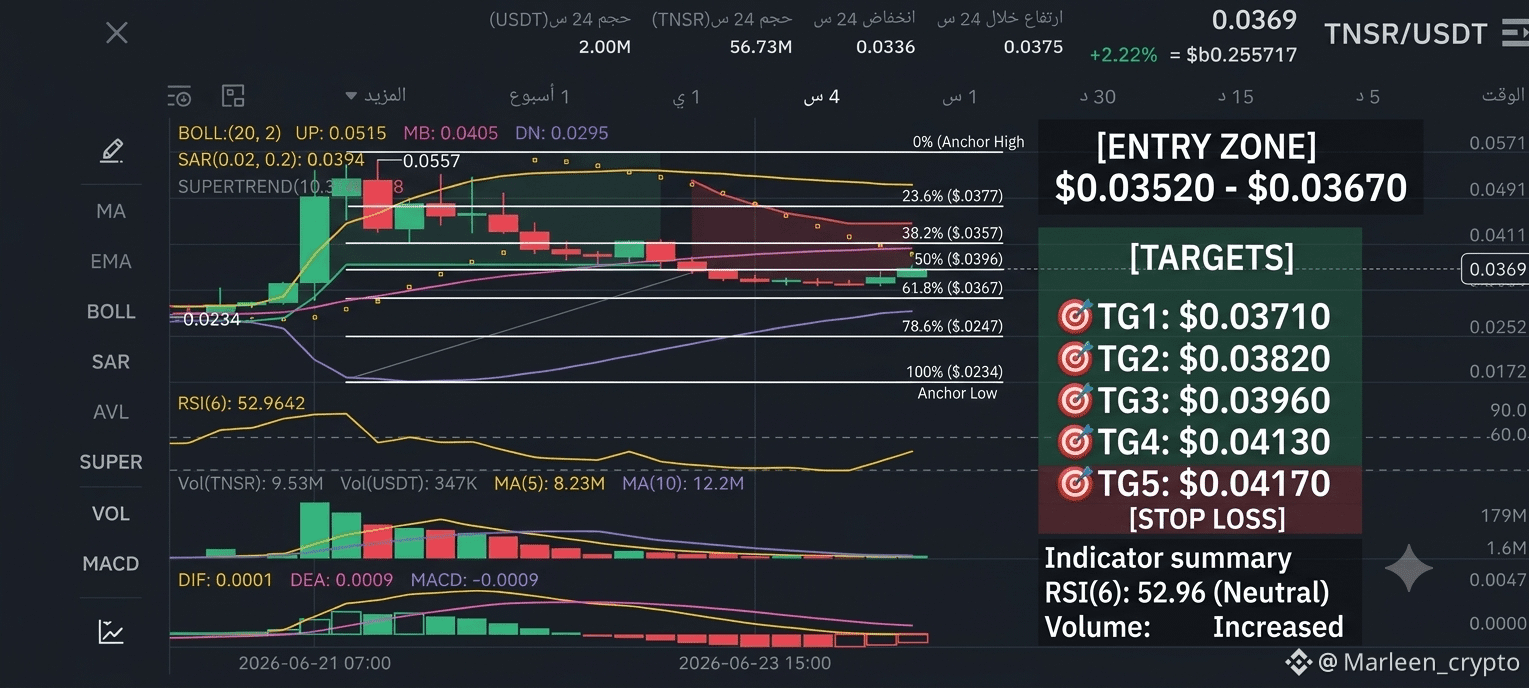This screenshot has width=1529, height=688.
Task: Open the TNSR/USDT pair selector
Action: [1406, 34]
